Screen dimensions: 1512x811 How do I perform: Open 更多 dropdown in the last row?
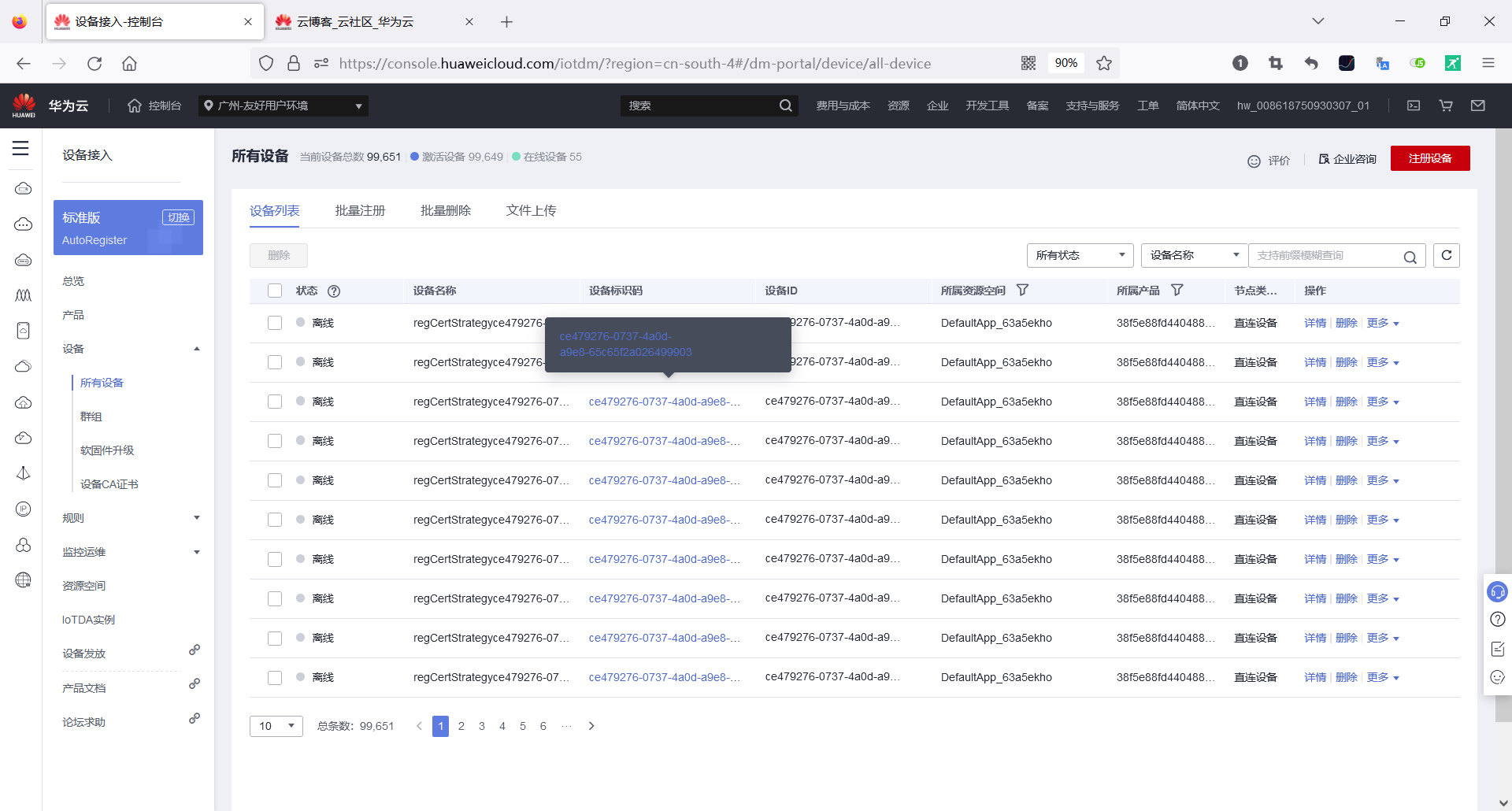[1382, 677]
